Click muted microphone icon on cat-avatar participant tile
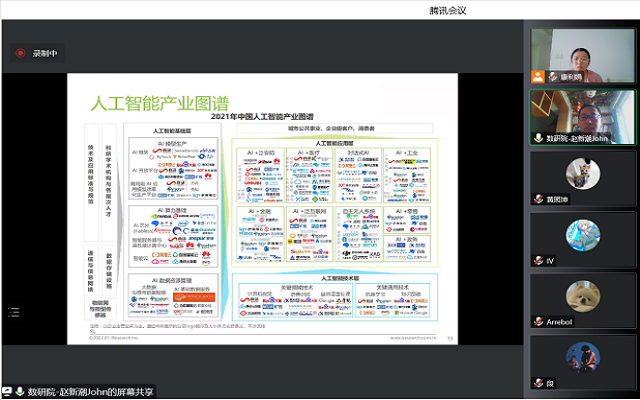The height and width of the screenshot is (400, 640). coord(538,199)
